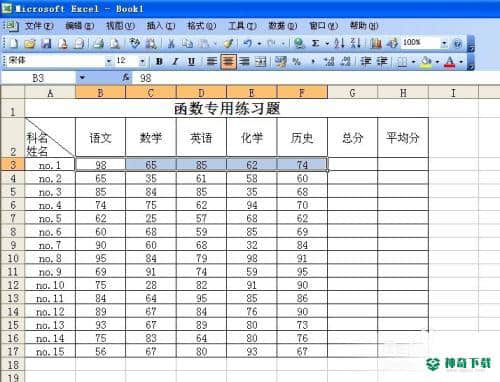Decrease the indent
Viewport: 500px width, 382px height.
366,62
